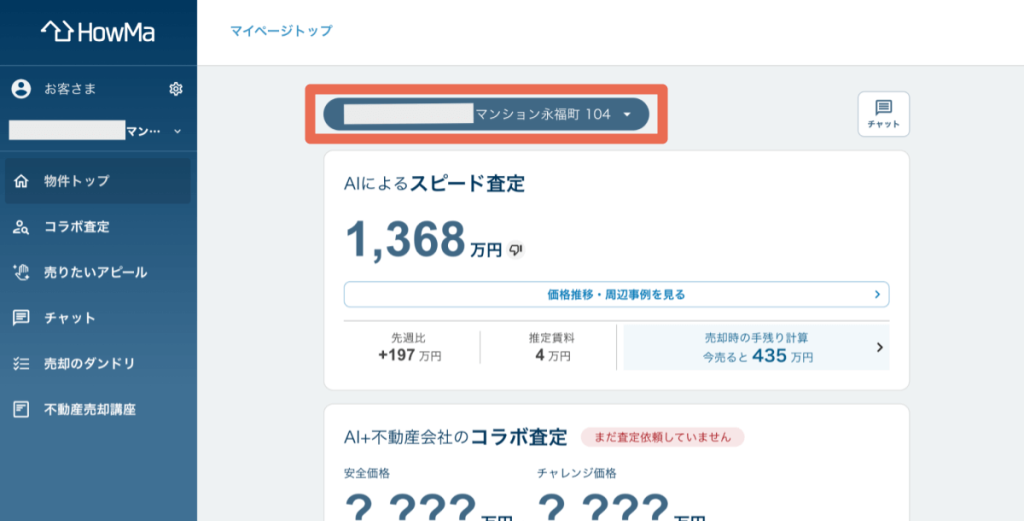This screenshot has width=1024, height=521.
Task: Open account settings gear icon
Action: (176, 89)
